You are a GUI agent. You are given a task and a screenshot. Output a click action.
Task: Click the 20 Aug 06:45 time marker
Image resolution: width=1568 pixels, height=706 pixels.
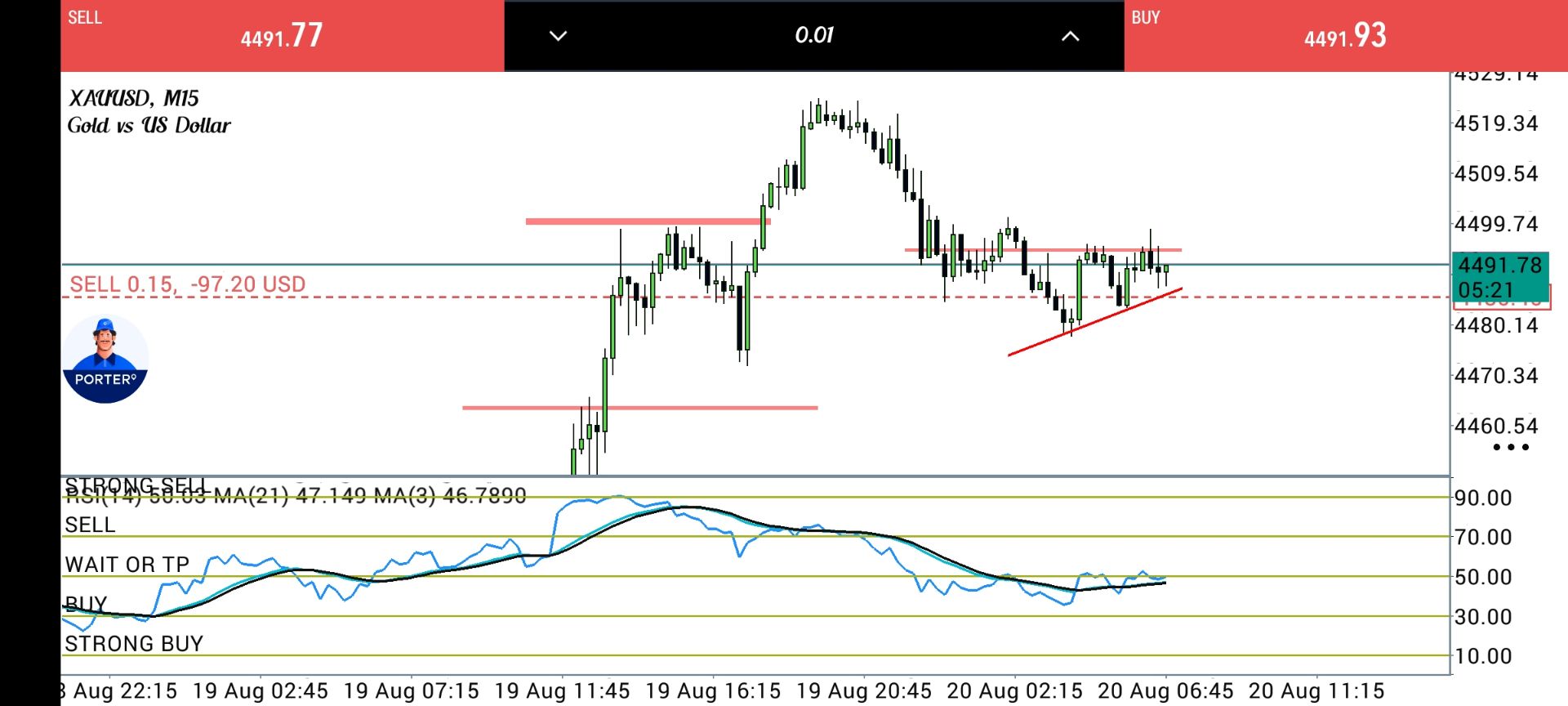tap(1165, 690)
